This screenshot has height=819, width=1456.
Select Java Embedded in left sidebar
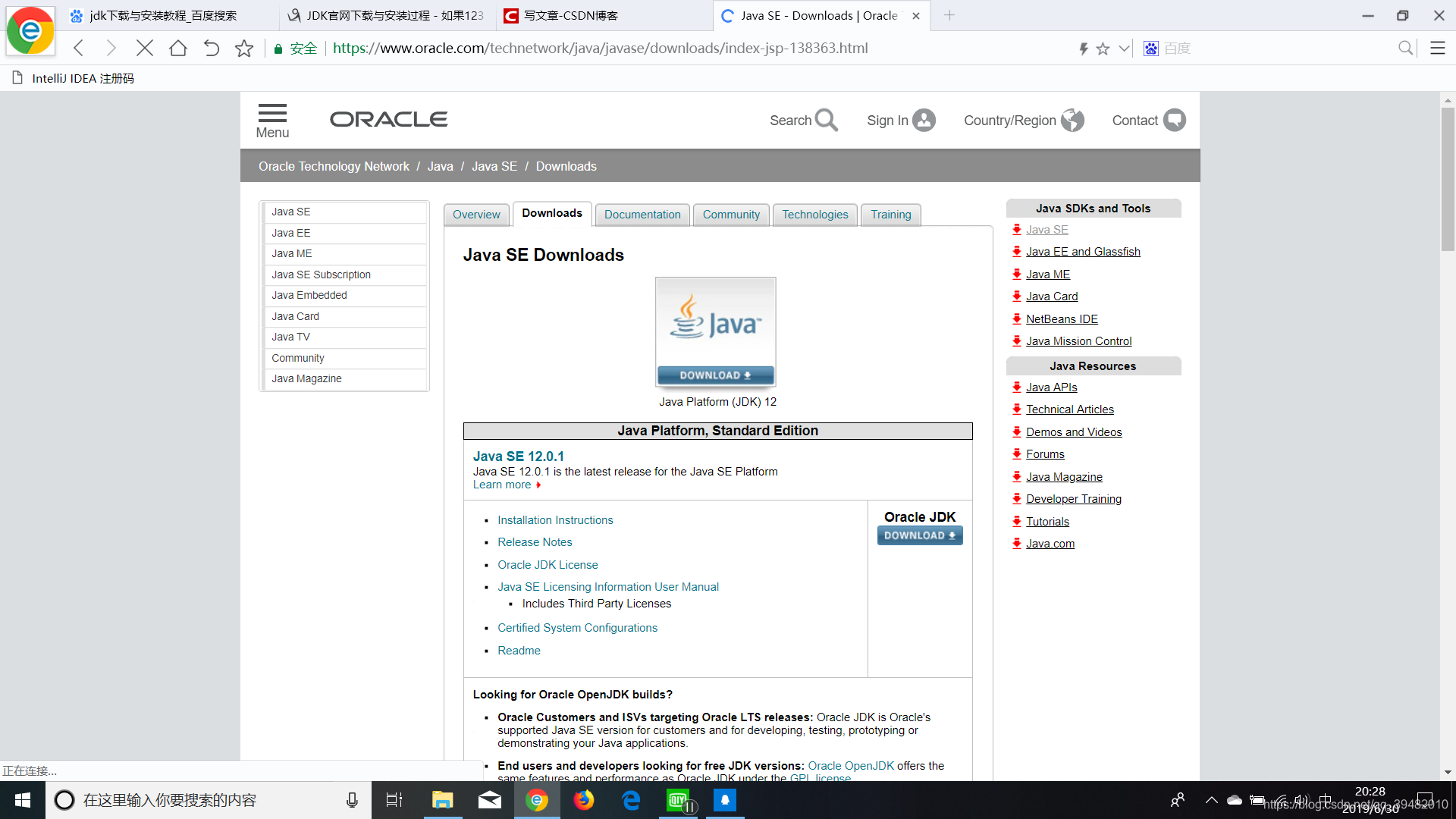(345, 295)
